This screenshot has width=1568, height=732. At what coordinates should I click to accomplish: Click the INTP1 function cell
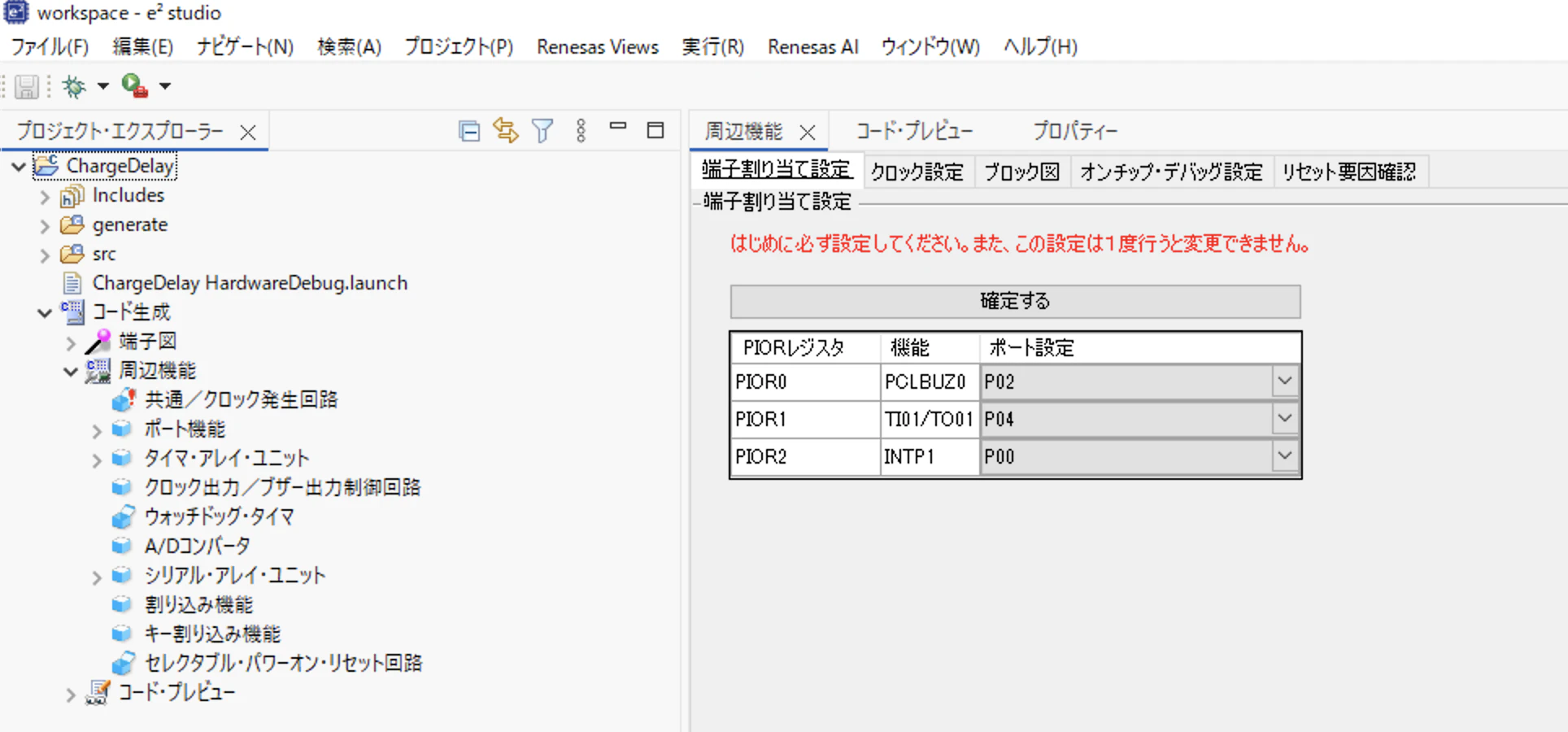point(930,456)
